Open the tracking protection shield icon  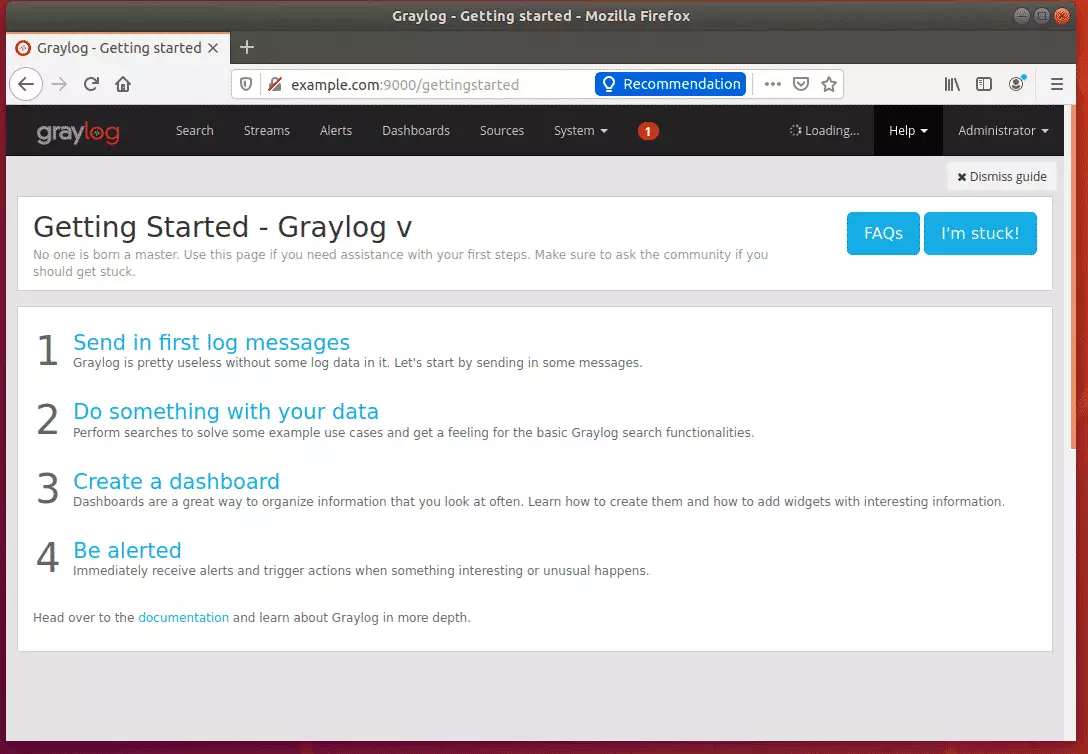246,85
